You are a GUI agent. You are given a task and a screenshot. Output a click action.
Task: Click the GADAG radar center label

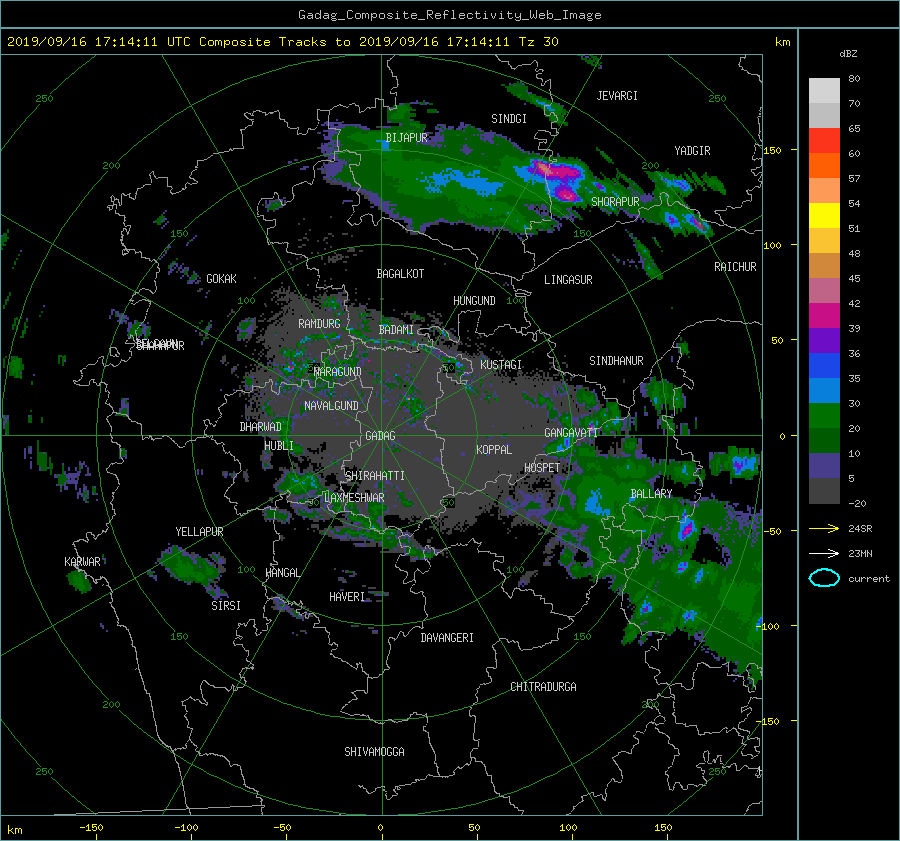coord(381,436)
